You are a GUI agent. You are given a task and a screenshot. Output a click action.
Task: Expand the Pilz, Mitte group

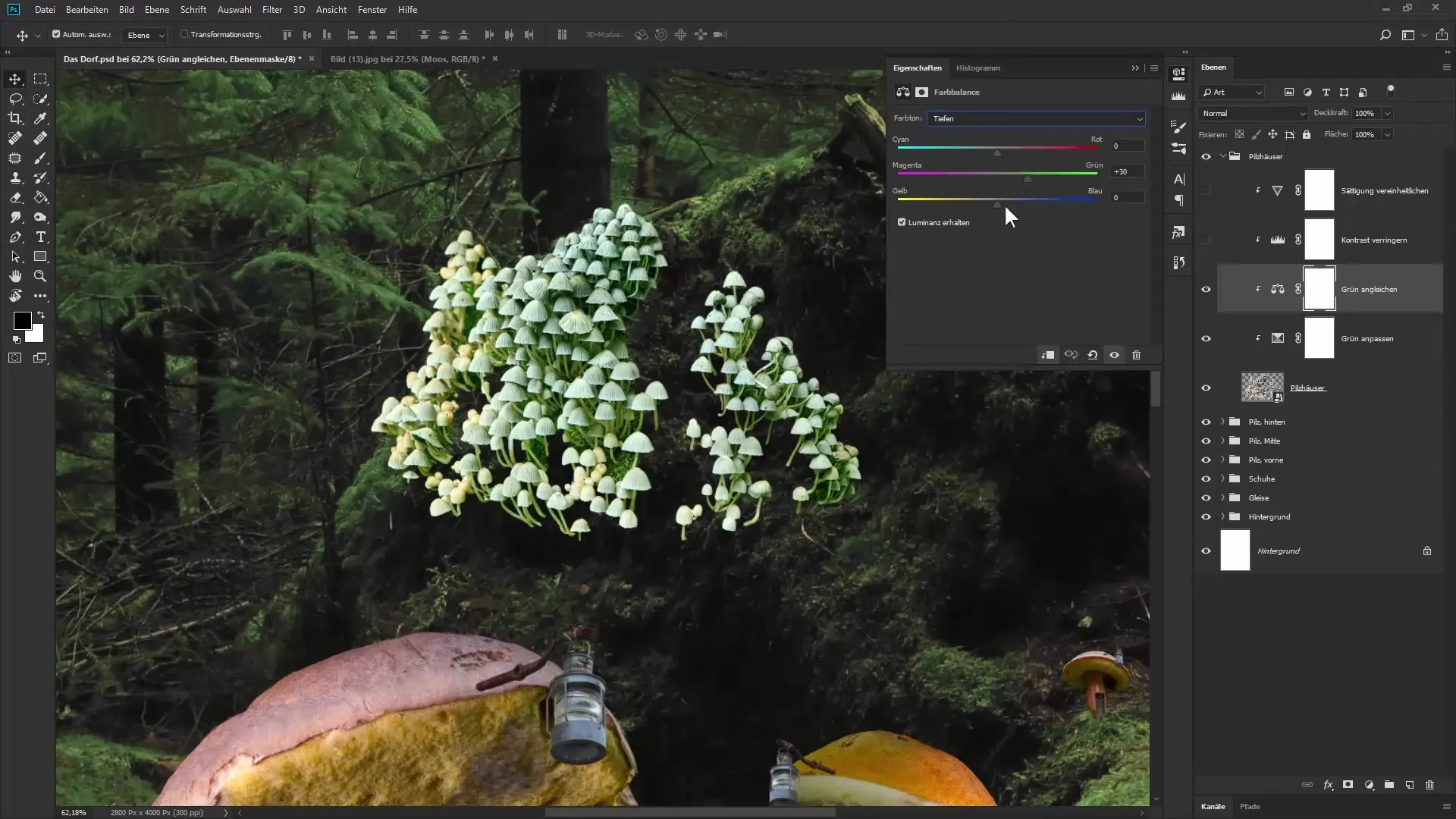point(1222,441)
